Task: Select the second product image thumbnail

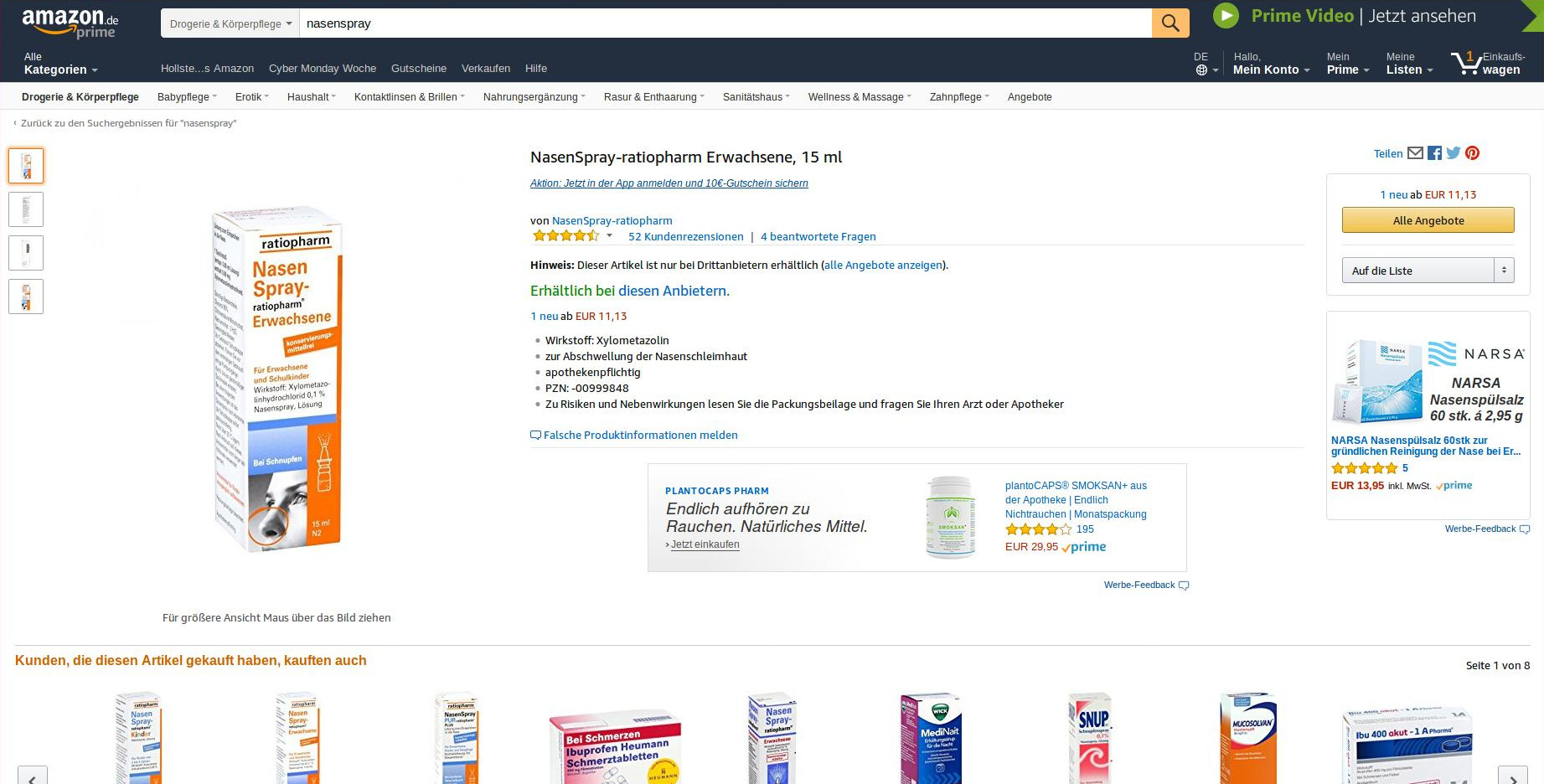Action: point(26,209)
